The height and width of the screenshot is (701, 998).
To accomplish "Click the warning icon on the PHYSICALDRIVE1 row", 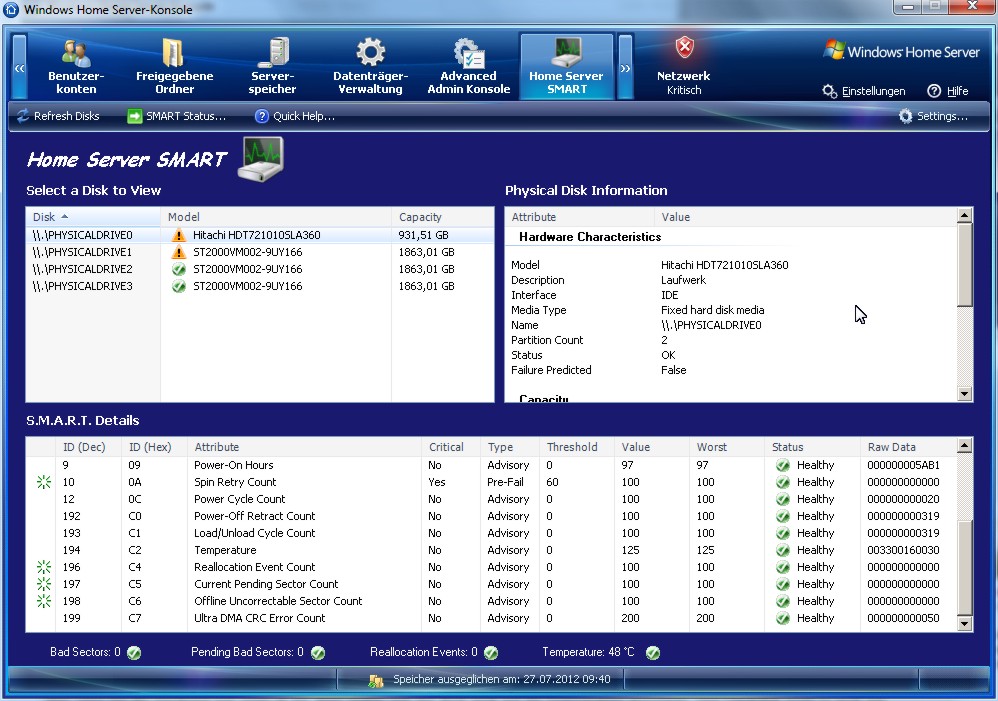I will point(179,252).
